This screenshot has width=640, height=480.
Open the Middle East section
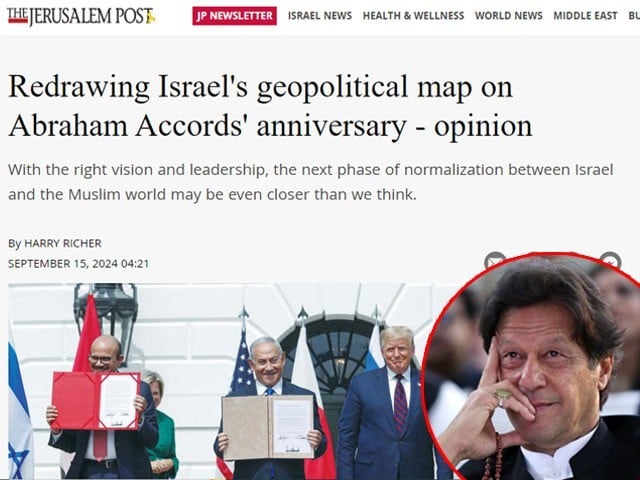coord(585,16)
